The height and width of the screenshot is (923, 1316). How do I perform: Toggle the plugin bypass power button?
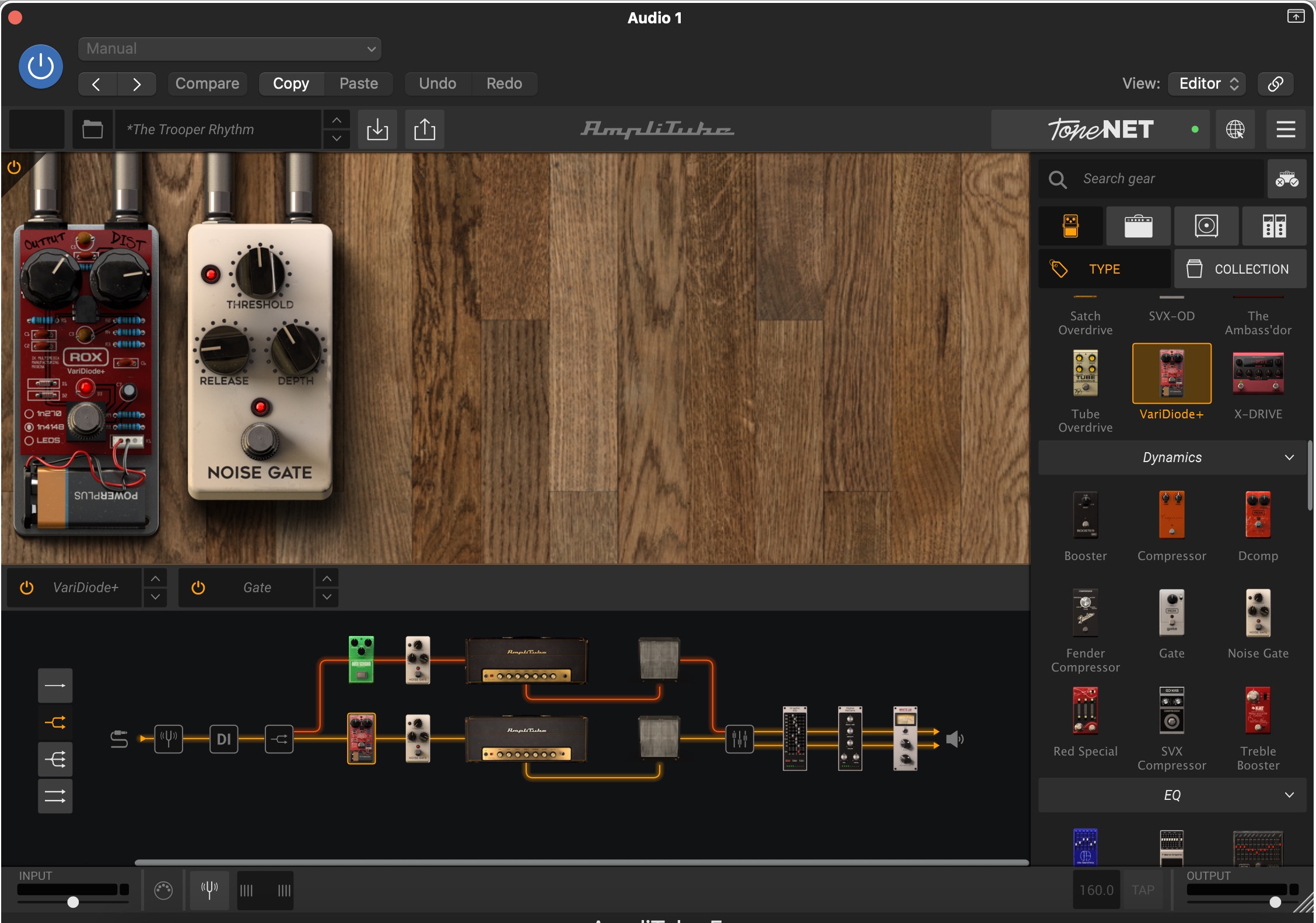pos(41,67)
